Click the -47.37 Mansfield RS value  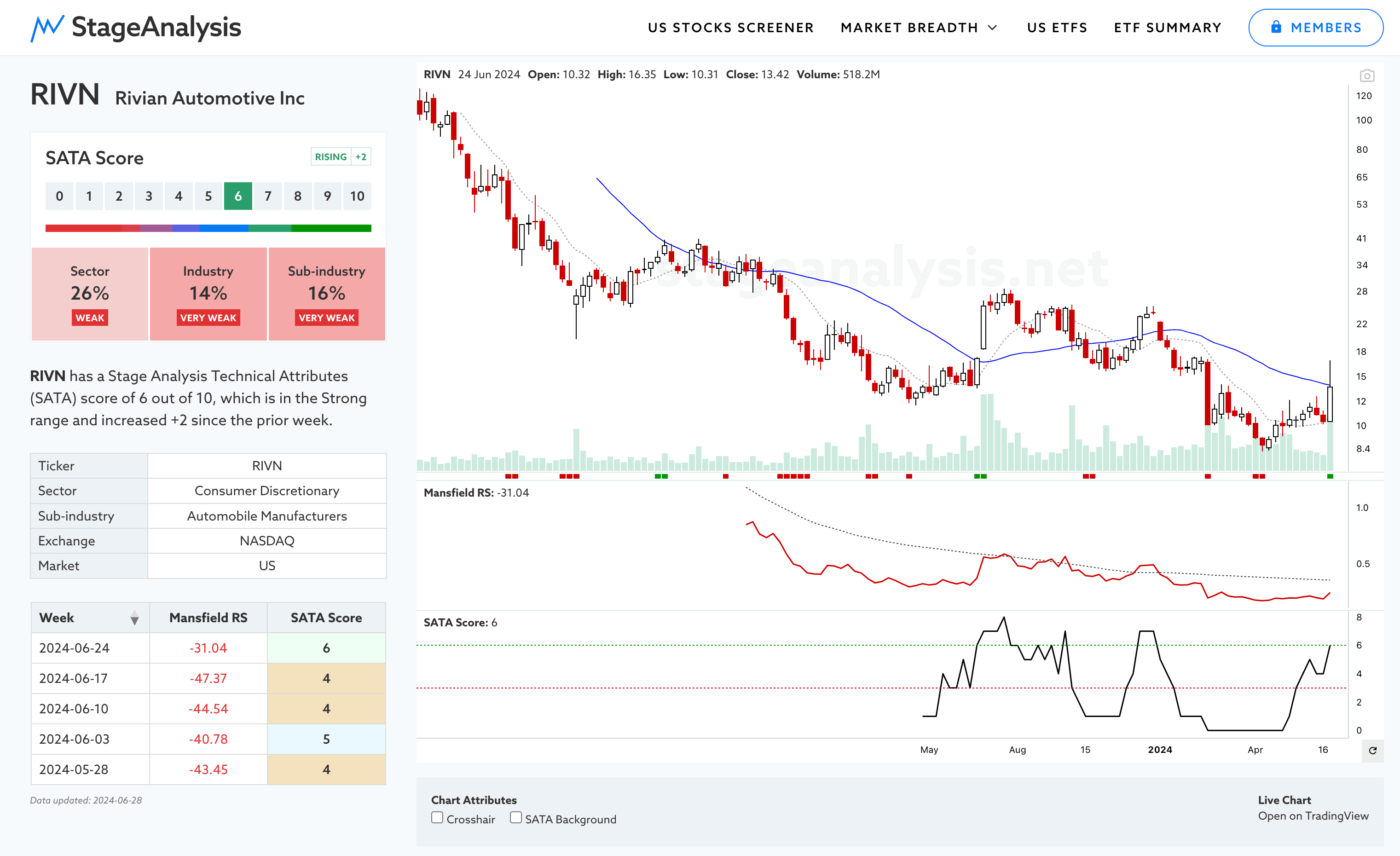[x=208, y=679]
